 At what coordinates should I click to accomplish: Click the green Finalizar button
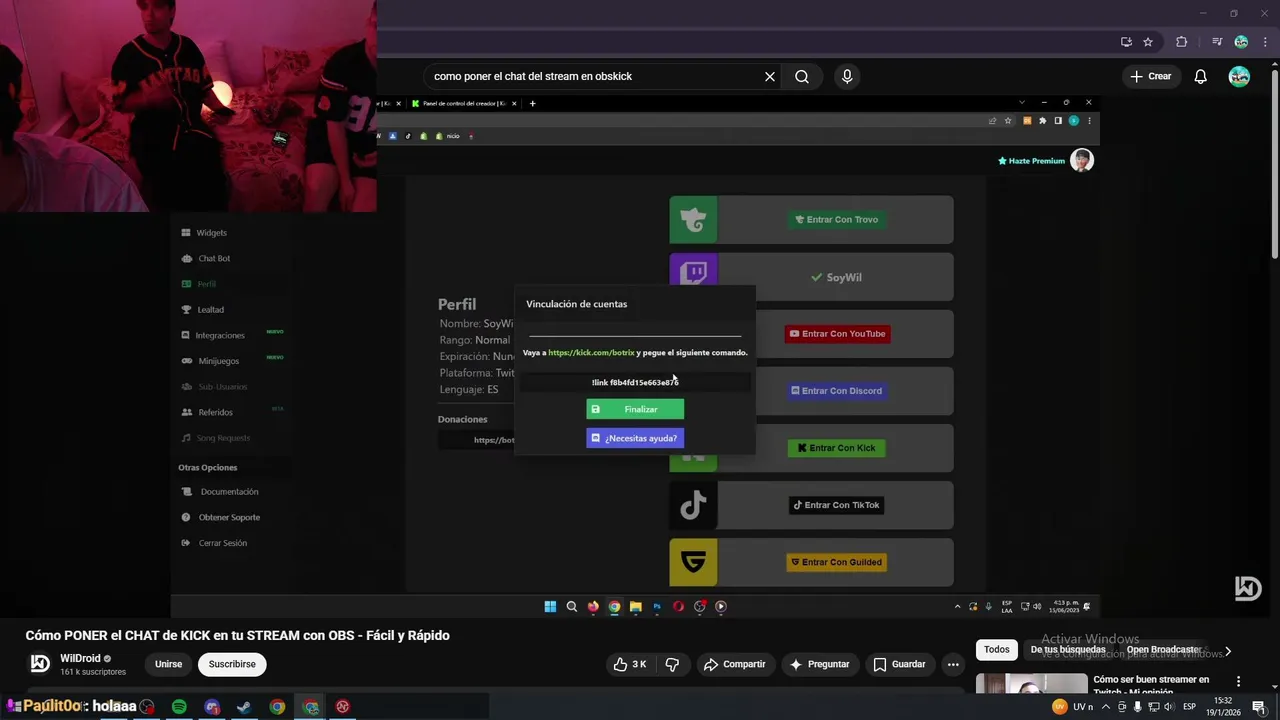pyautogui.click(x=635, y=409)
